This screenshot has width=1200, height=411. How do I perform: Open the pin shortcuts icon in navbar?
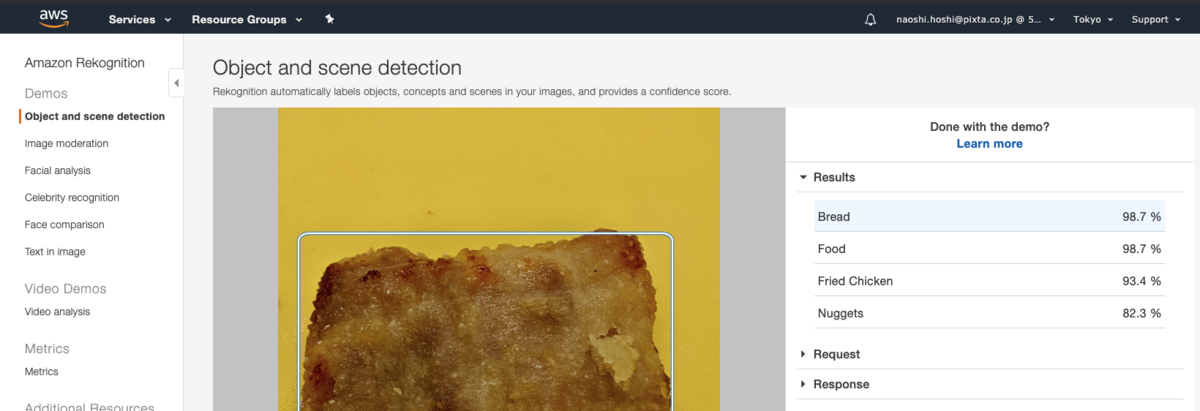tap(330, 19)
